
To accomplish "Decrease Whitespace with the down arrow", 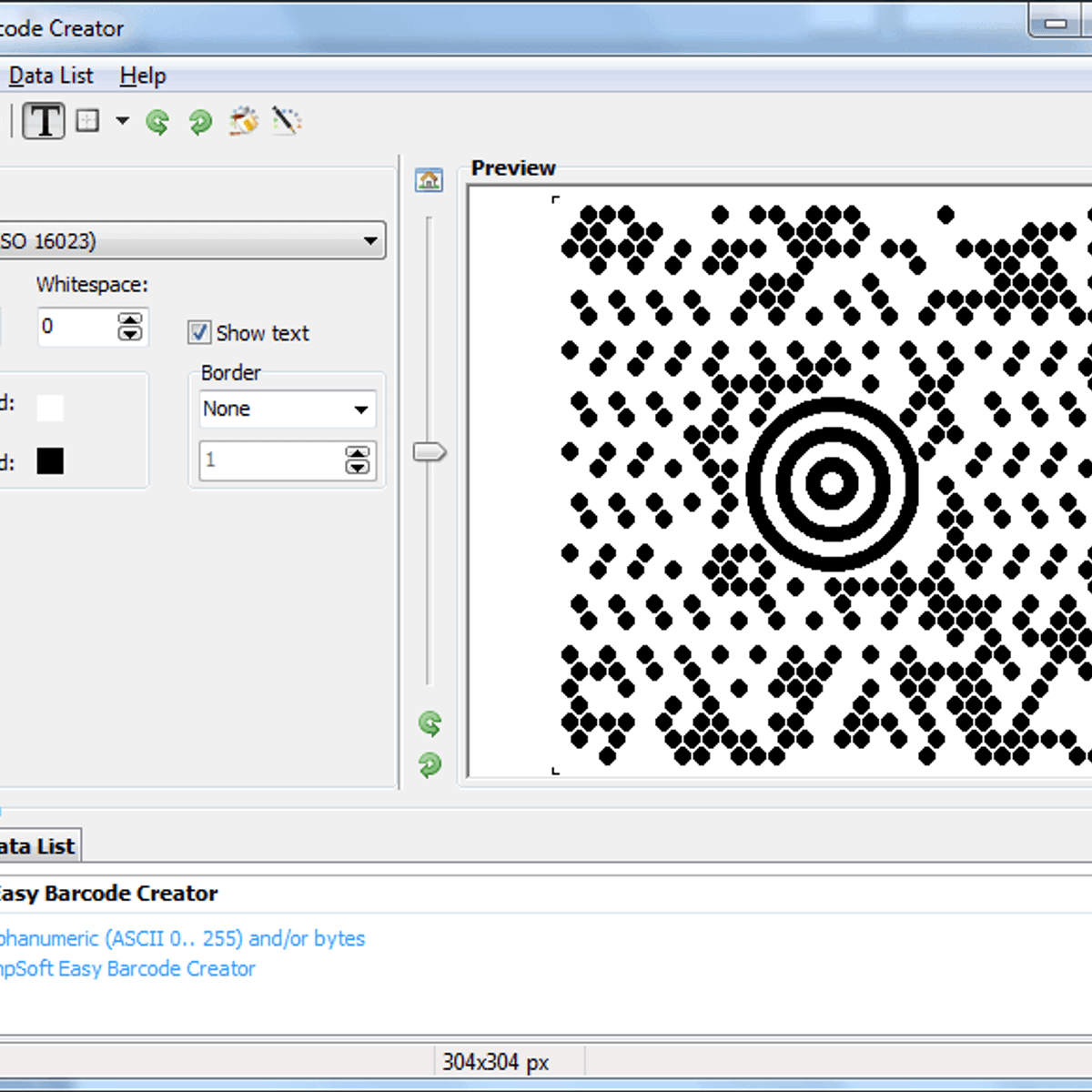I will pos(131,334).
